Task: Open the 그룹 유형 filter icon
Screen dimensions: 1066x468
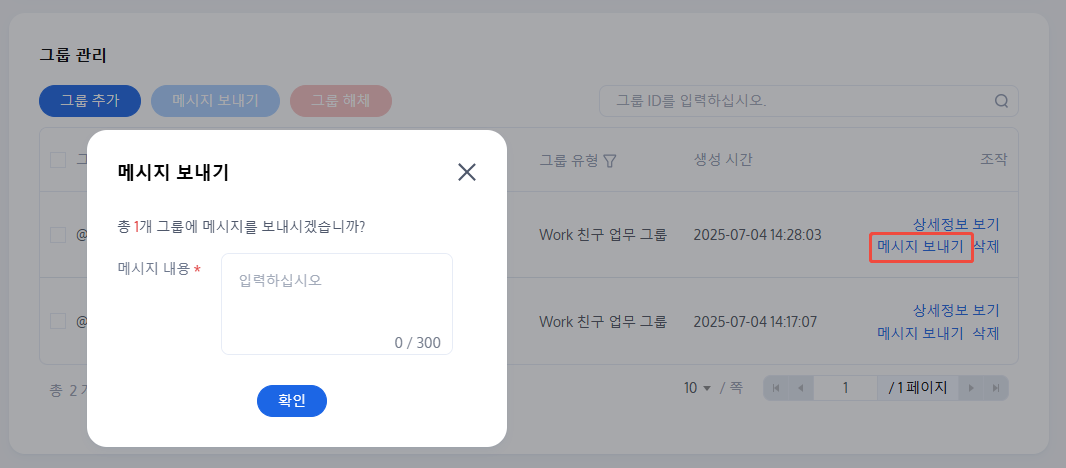Action: pos(609,161)
